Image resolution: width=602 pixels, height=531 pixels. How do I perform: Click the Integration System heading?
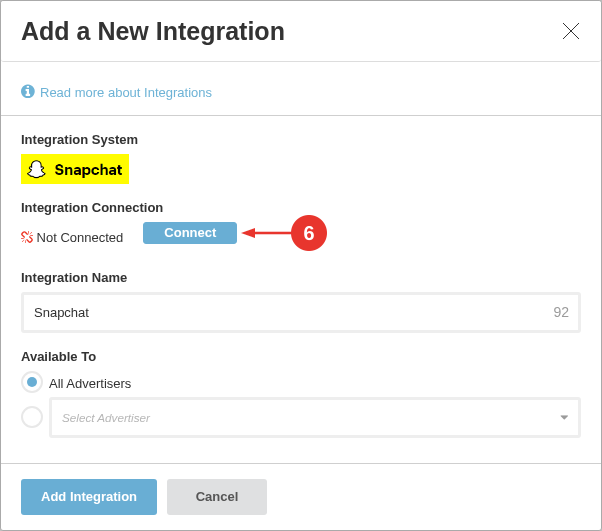[x=79, y=139]
